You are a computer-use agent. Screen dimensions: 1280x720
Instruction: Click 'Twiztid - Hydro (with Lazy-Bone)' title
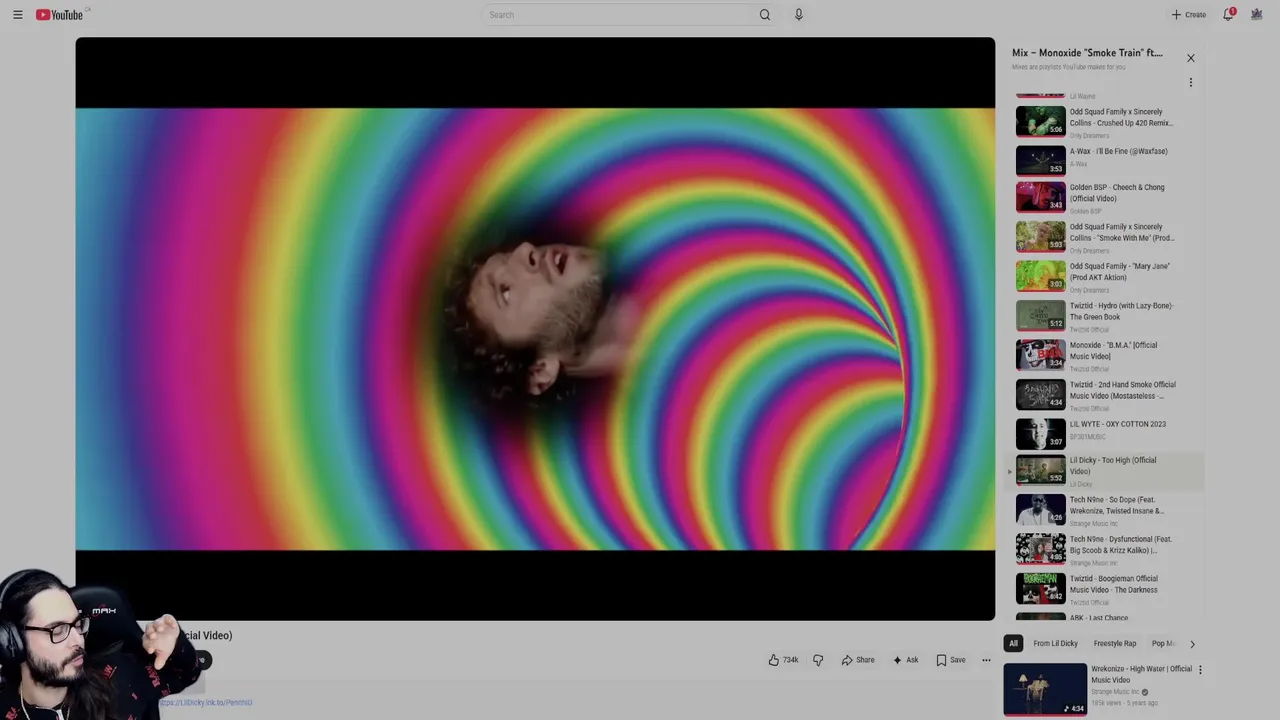point(1122,311)
